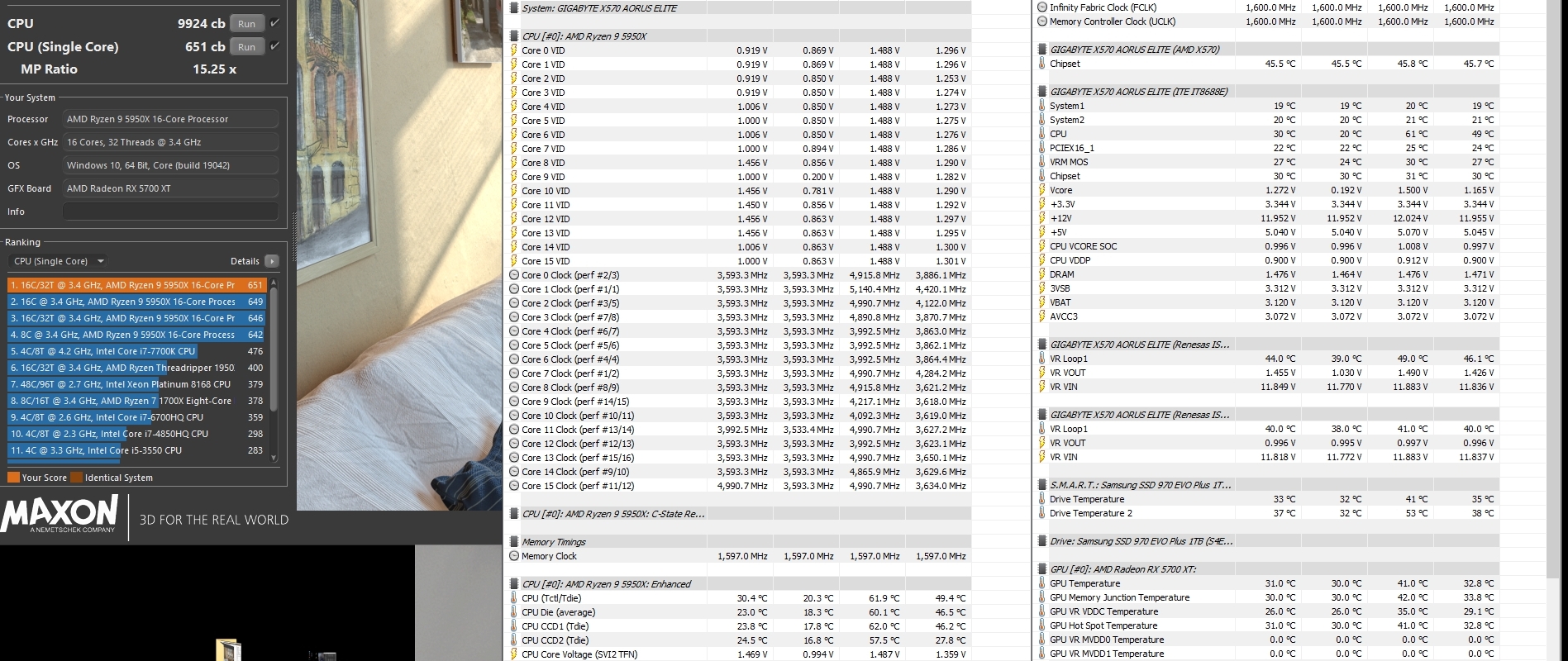The image size is (1568, 661).
Task: Run the CPU multi-core benchmark
Action: 247,23
